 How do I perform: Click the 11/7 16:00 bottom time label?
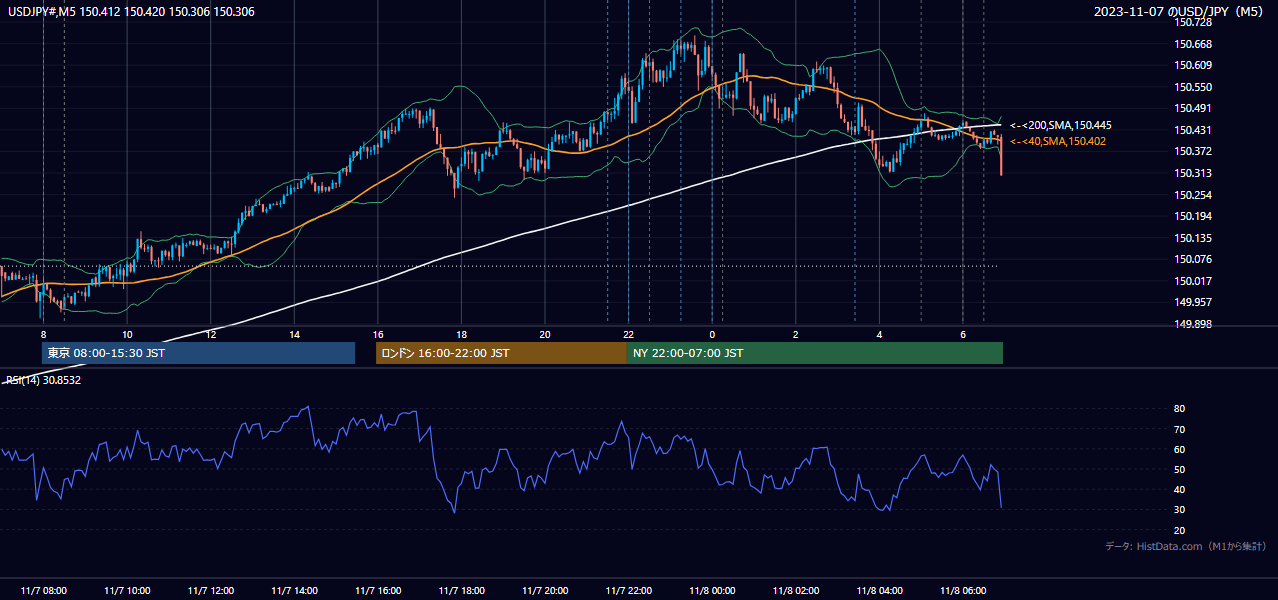point(377,591)
